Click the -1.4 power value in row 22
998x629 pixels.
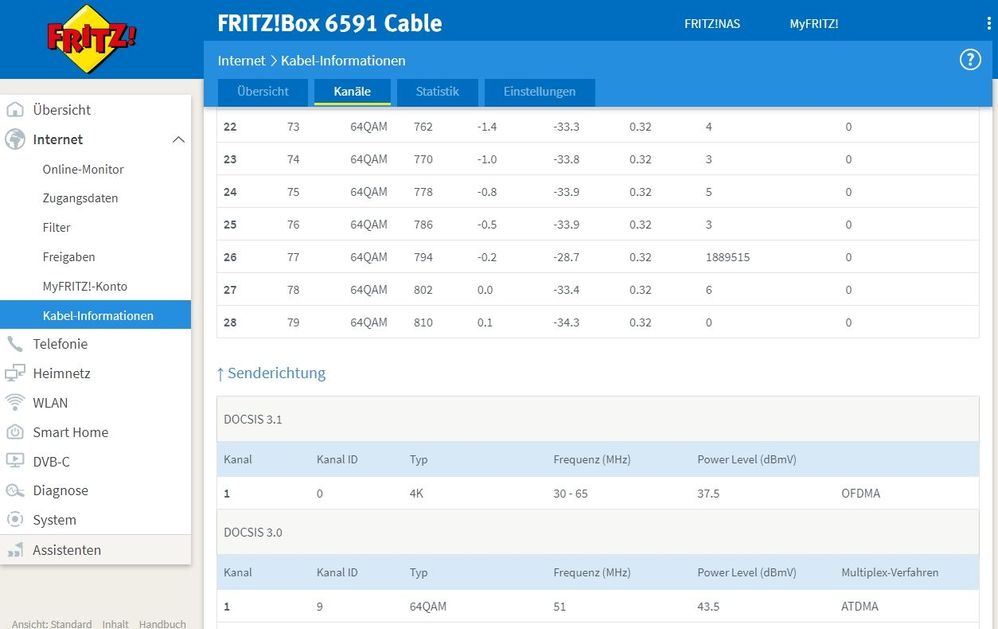pyautogui.click(x=487, y=127)
